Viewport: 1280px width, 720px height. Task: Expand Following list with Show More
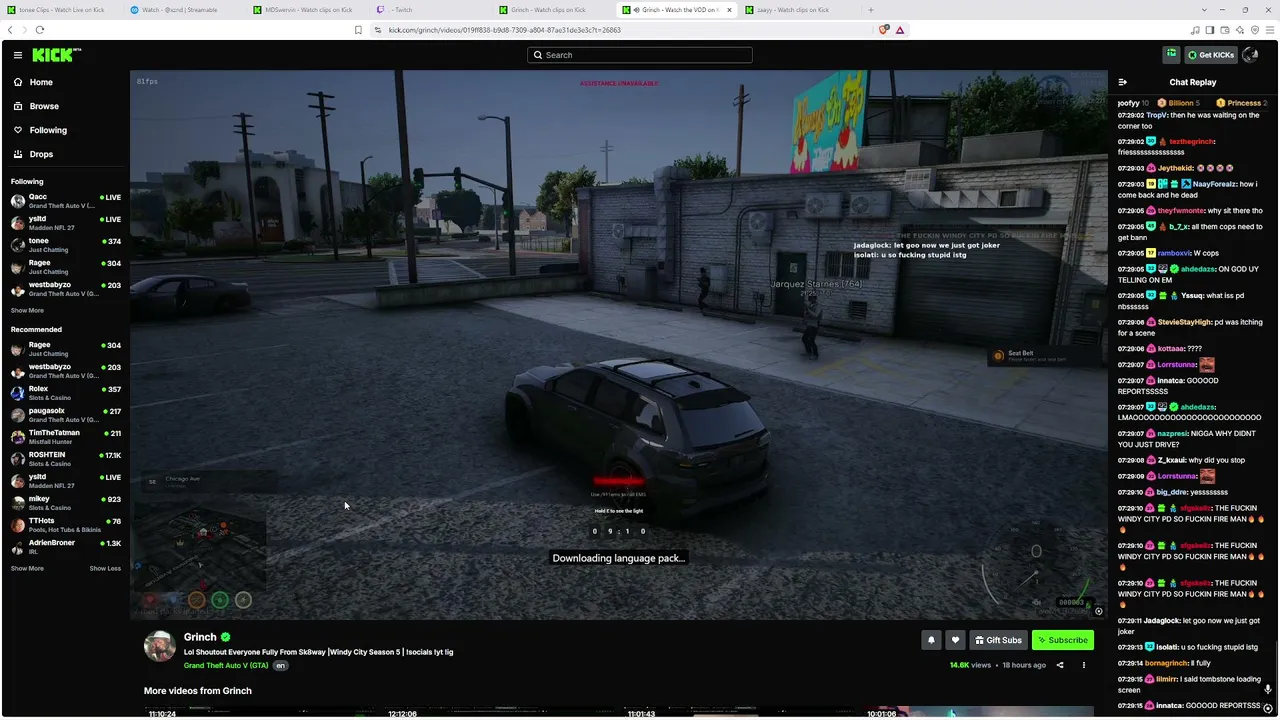(27, 310)
